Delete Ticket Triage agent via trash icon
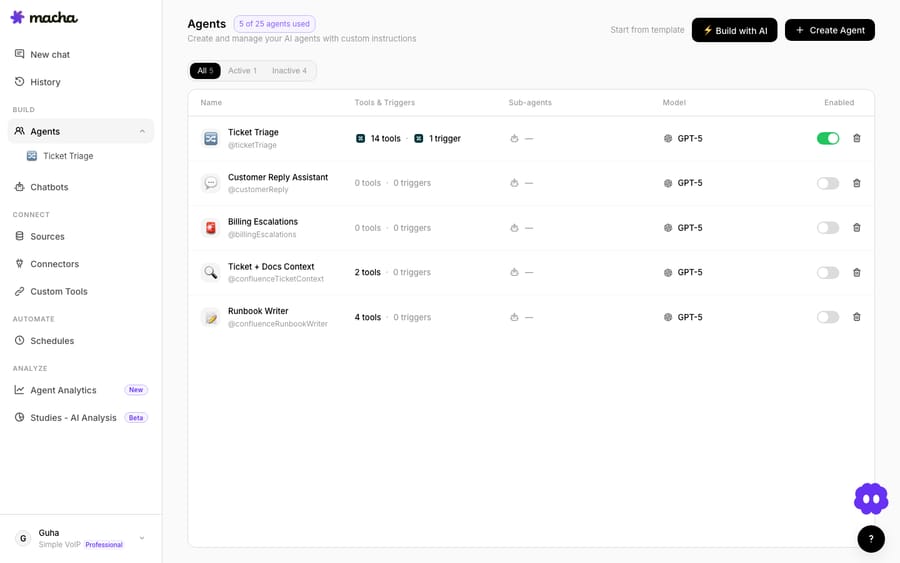900x563 pixels. [x=856, y=138]
